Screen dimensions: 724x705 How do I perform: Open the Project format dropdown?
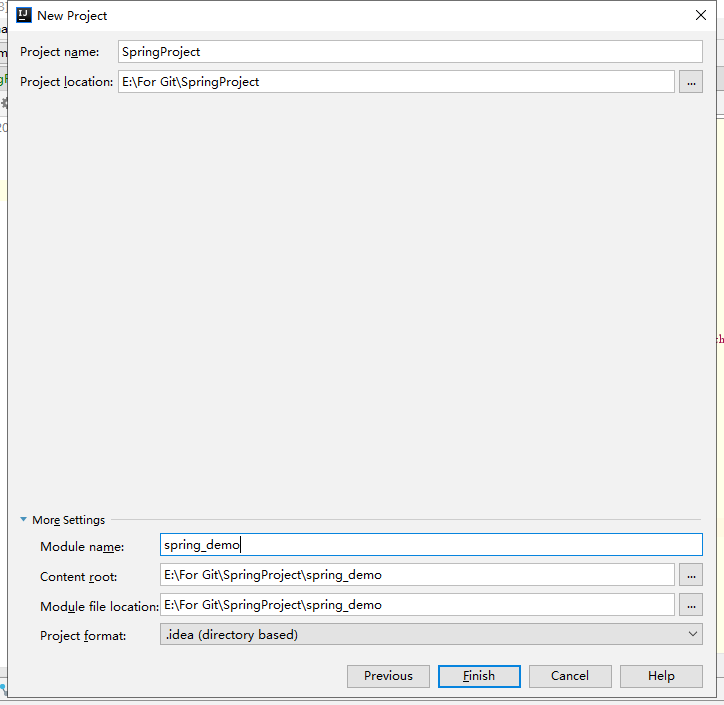431,634
